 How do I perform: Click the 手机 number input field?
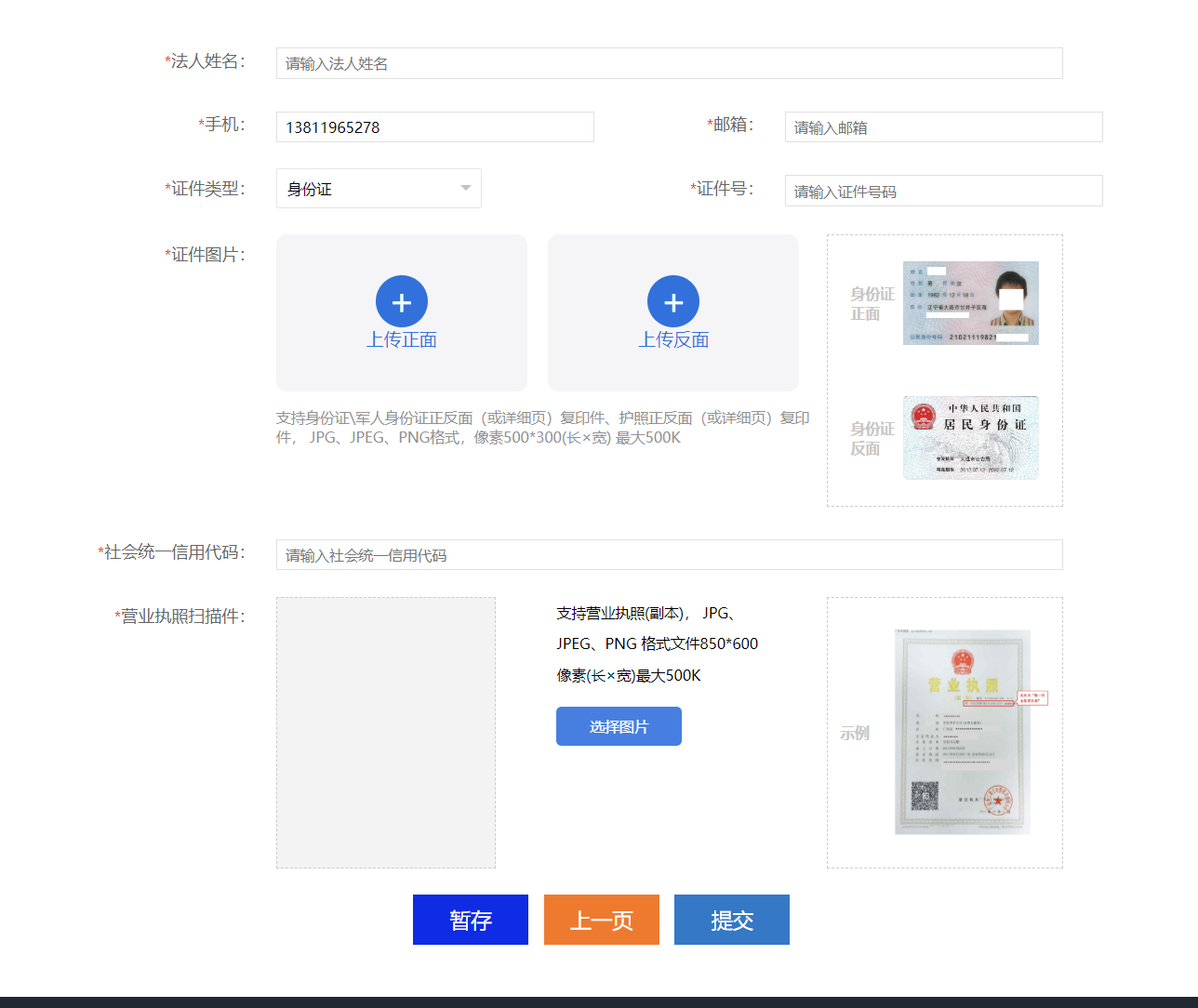point(435,127)
